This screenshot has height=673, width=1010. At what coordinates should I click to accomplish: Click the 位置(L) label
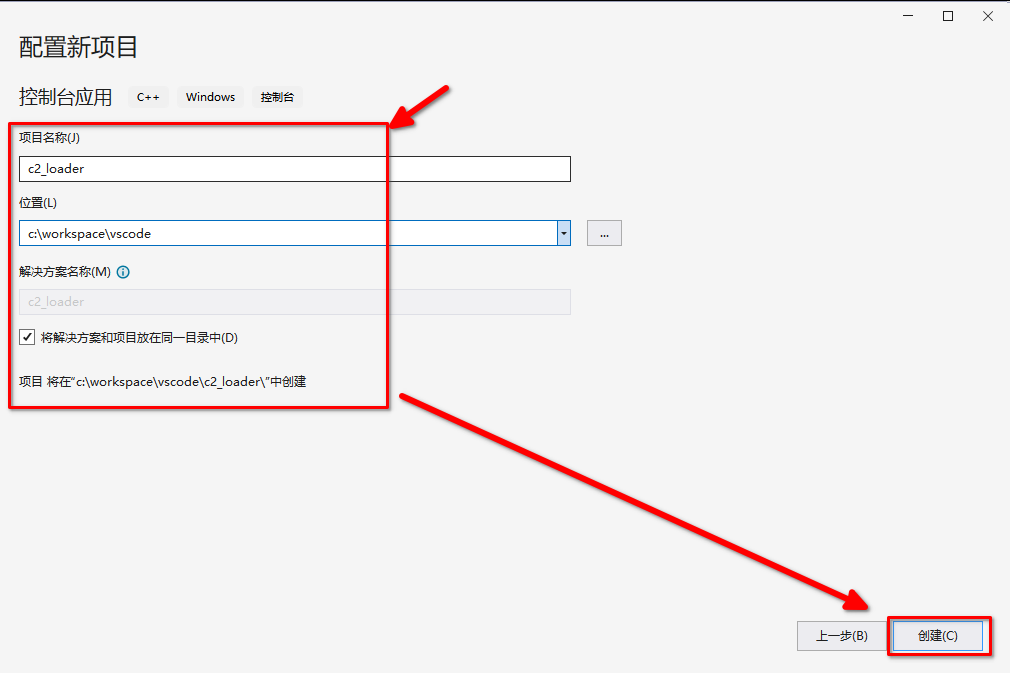pyautogui.click(x=38, y=203)
